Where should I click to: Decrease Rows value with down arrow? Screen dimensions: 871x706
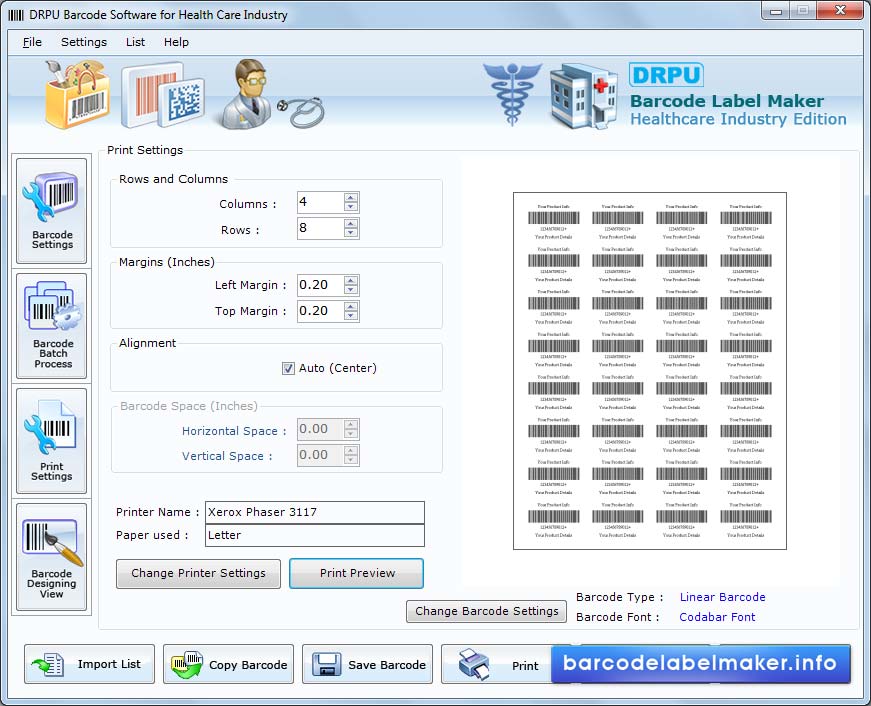(x=351, y=233)
